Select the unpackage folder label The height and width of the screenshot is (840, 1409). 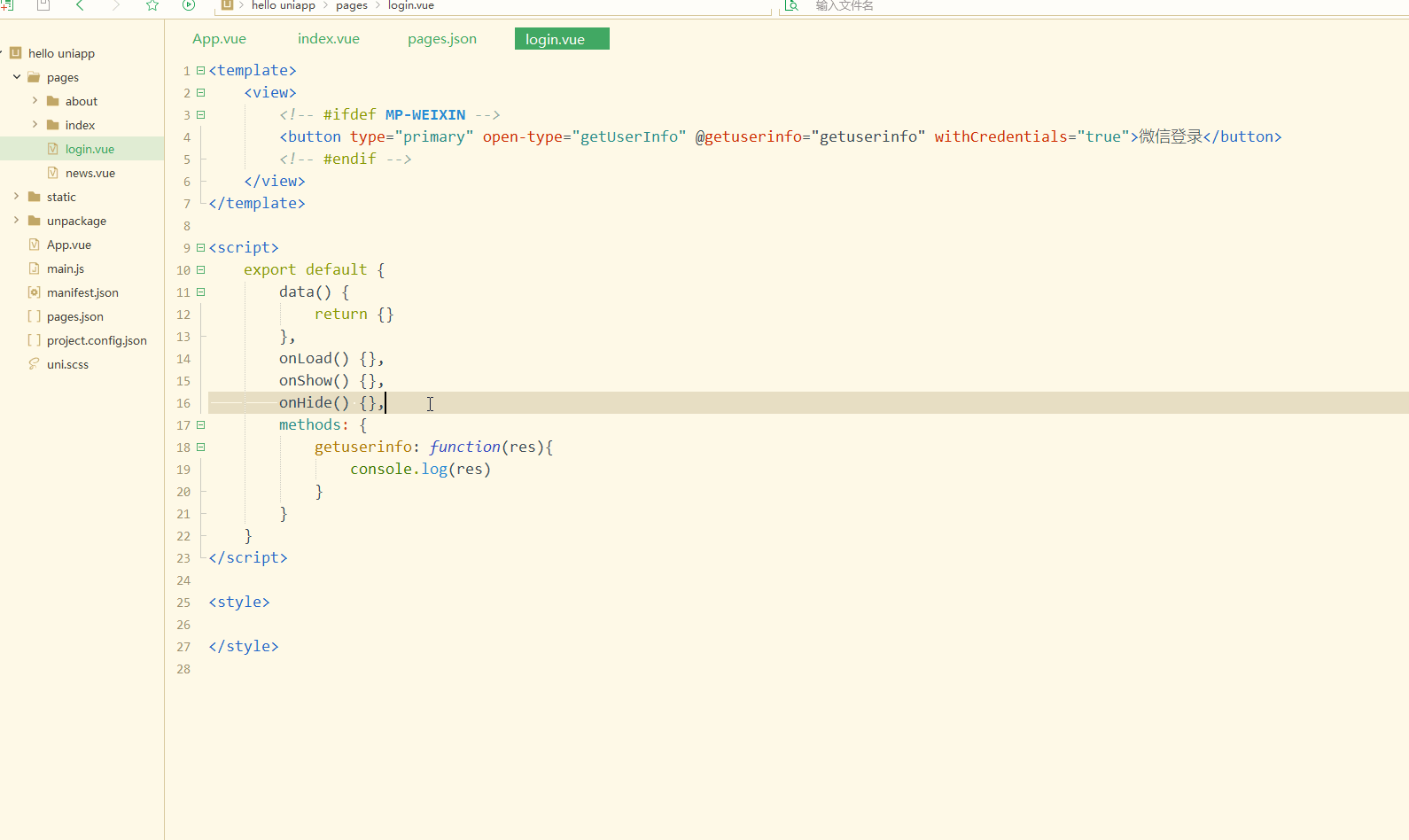coord(76,222)
